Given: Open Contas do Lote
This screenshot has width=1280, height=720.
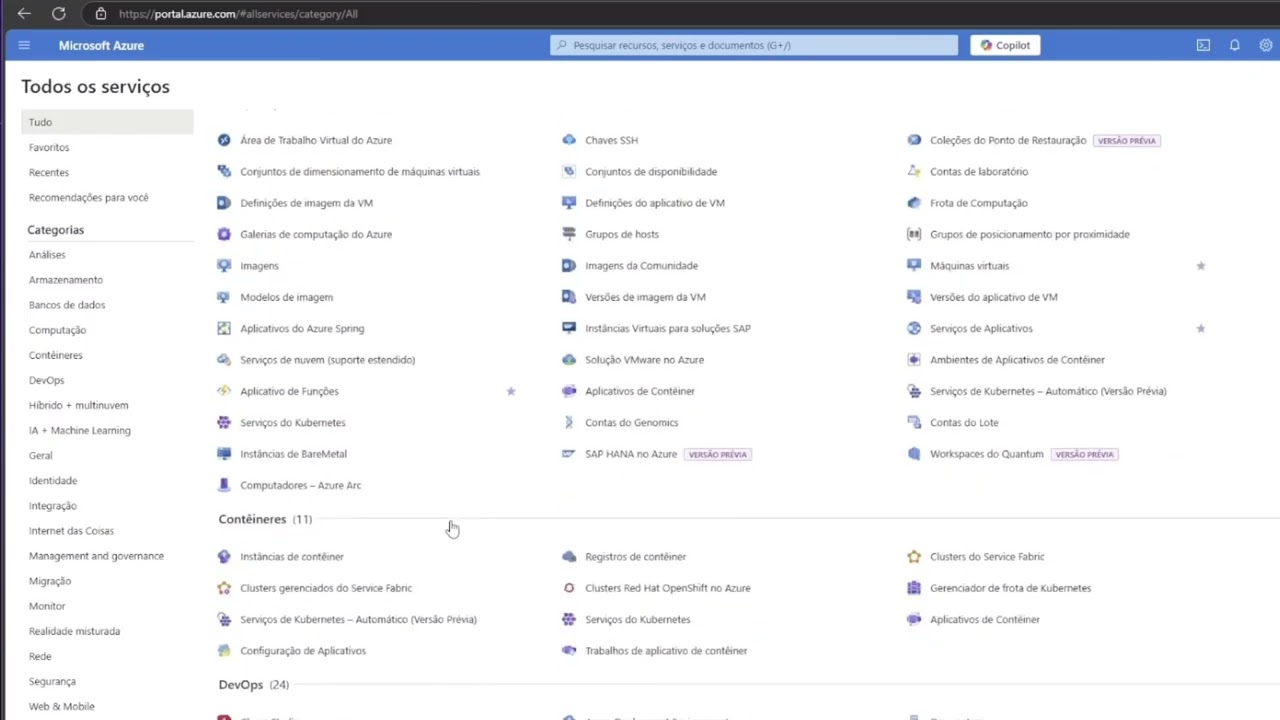Looking at the screenshot, I should click(964, 422).
